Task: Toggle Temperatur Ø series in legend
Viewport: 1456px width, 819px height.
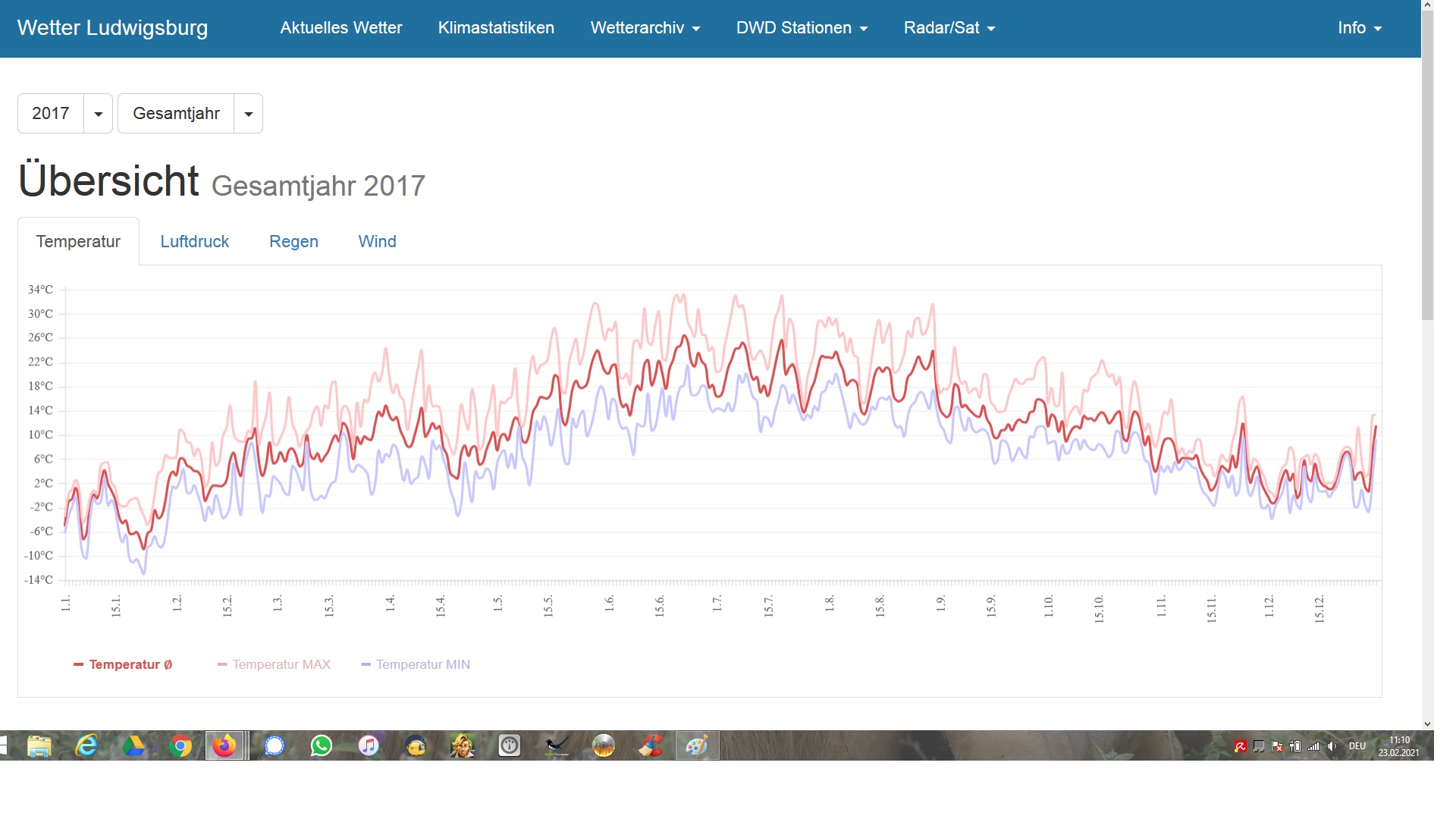Action: 124,664
